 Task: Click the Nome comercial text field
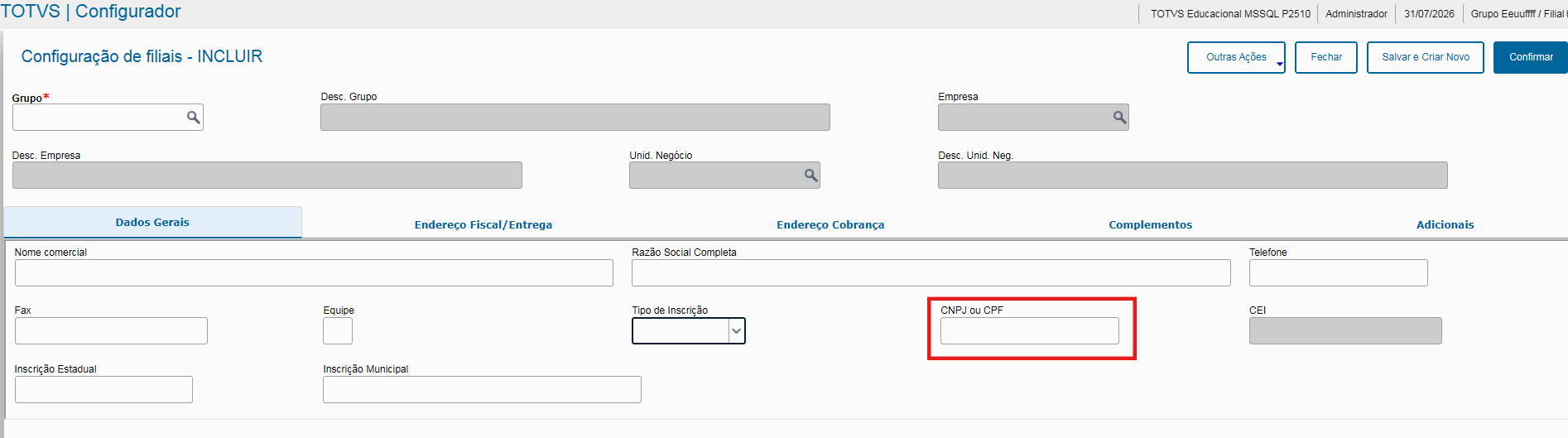tap(314, 273)
